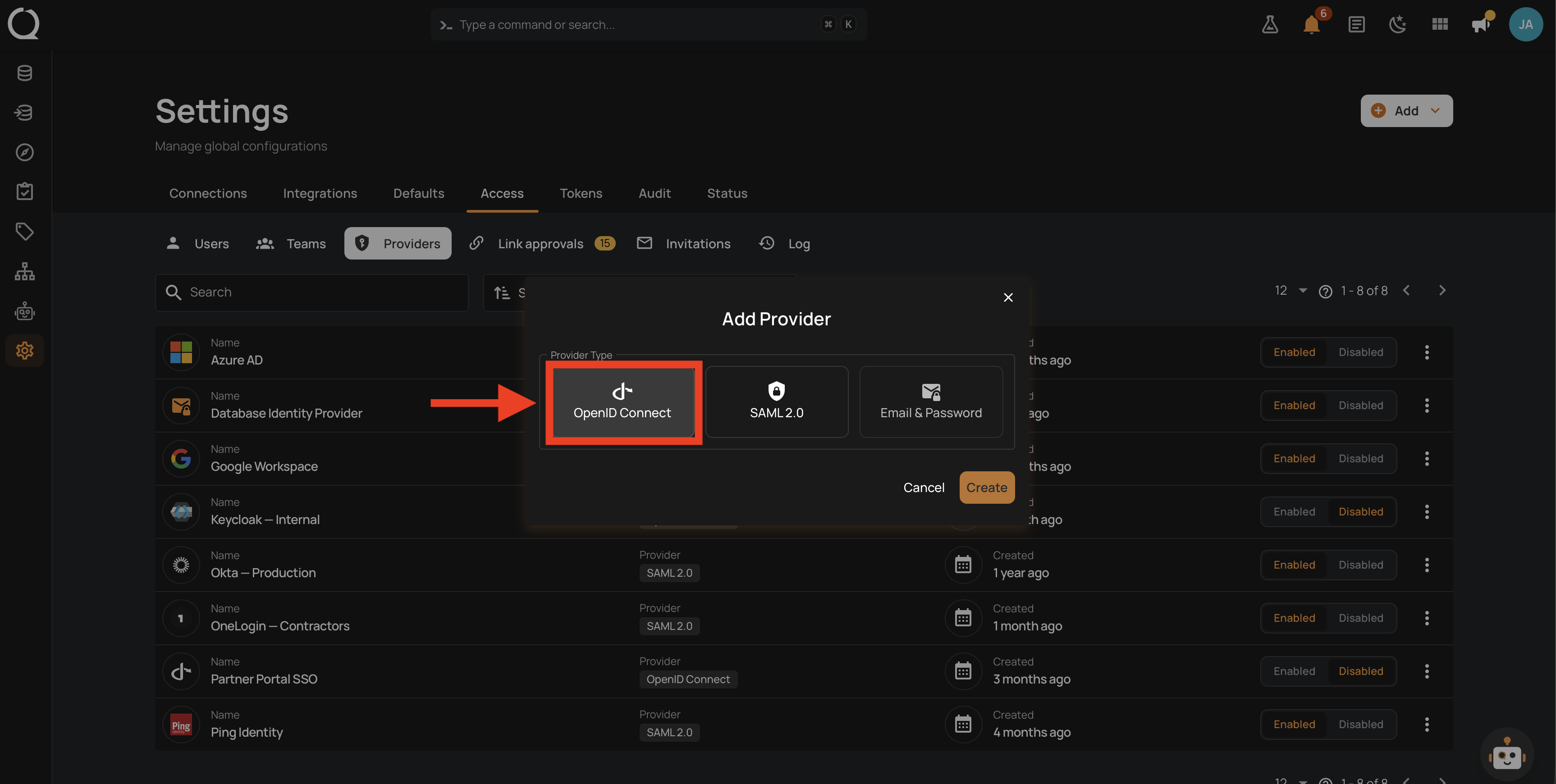Switch to the Tokens tab
The image size is (1556, 784).
581,193
